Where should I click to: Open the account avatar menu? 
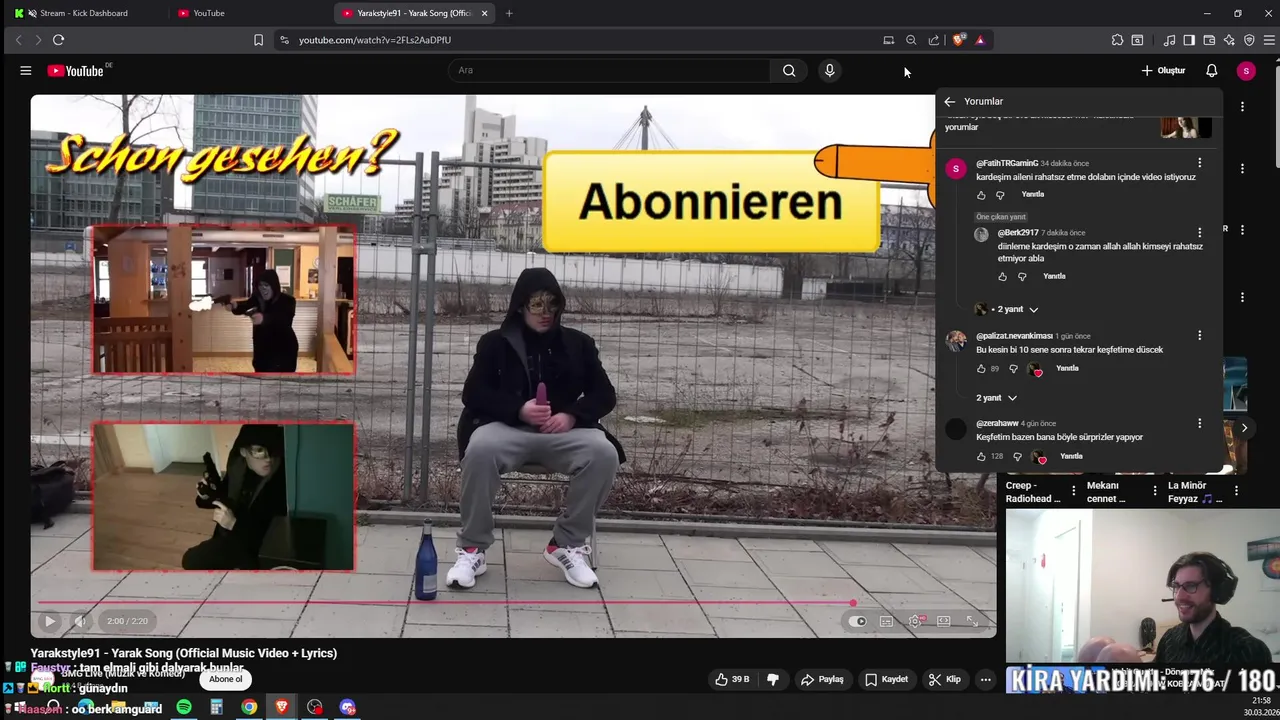coord(1245,70)
